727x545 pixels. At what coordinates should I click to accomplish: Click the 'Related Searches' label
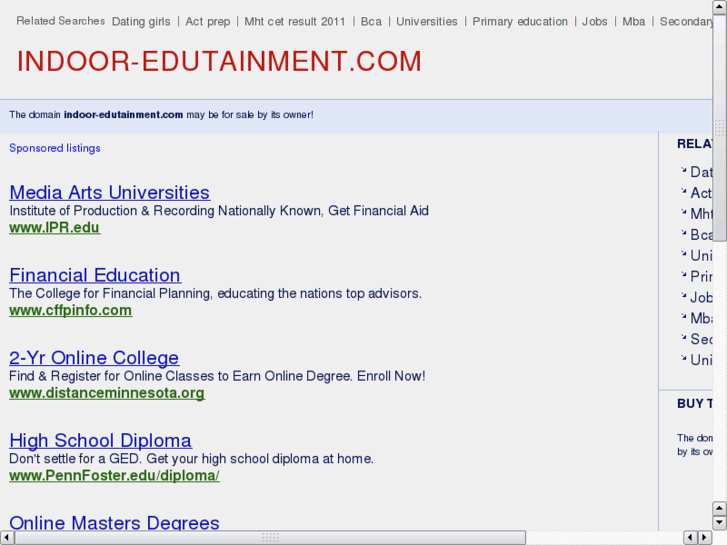pyautogui.click(x=61, y=21)
